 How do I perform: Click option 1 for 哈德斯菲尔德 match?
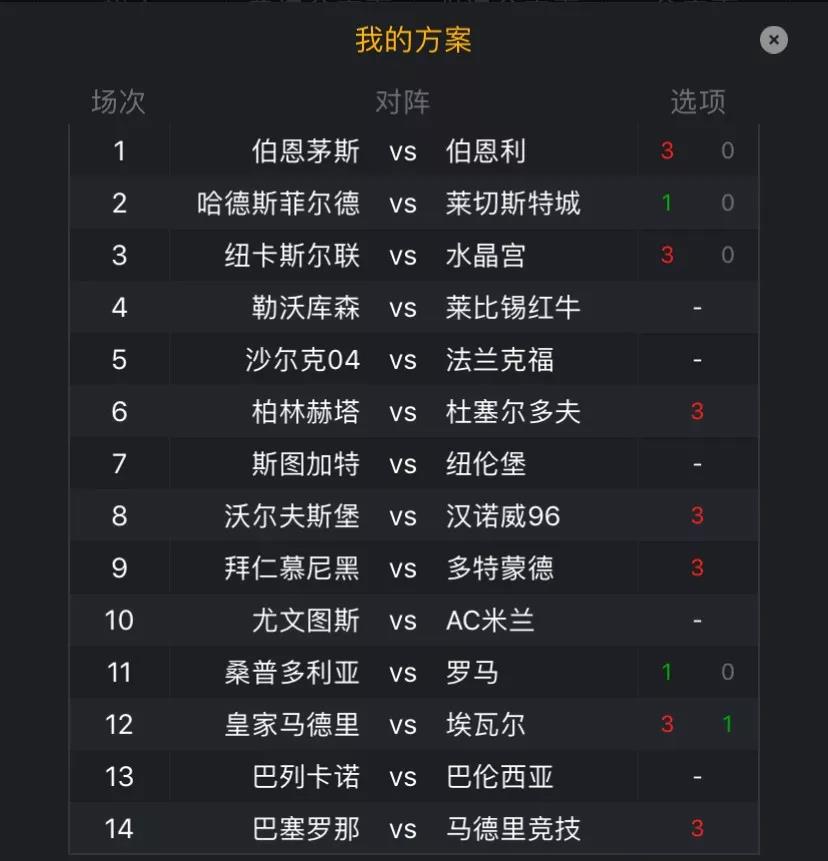point(667,203)
